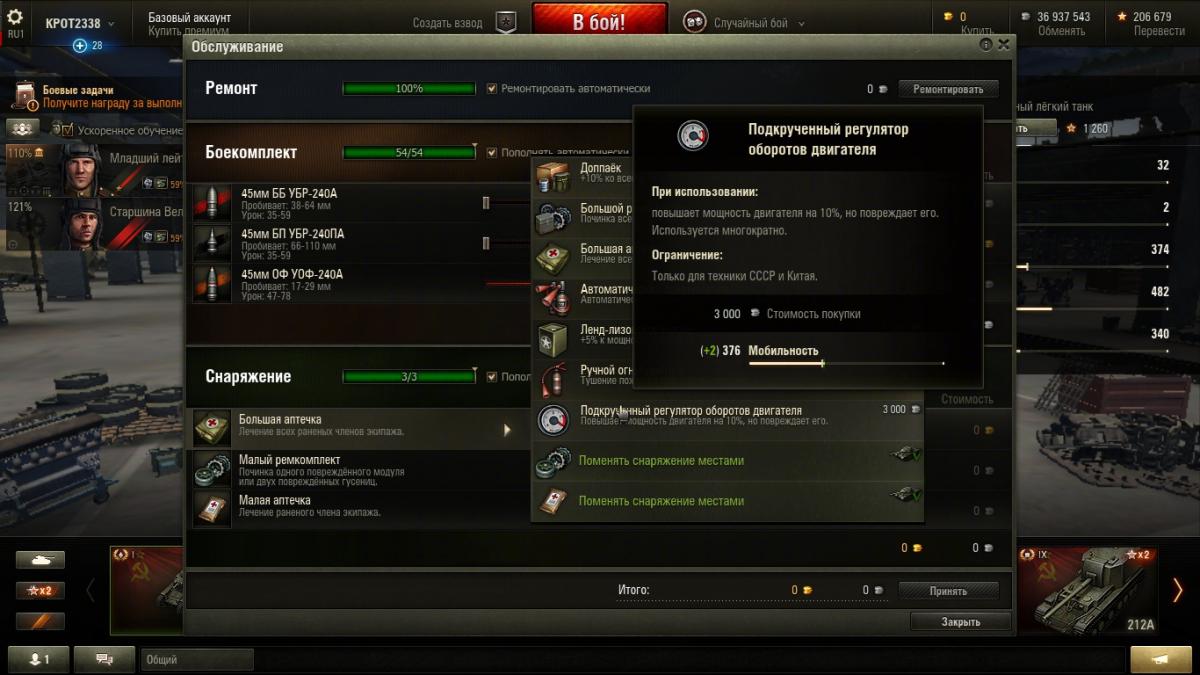Image resolution: width=1200 pixels, height=675 pixels.
Task: Click the Принять button
Action: coord(948,591)
